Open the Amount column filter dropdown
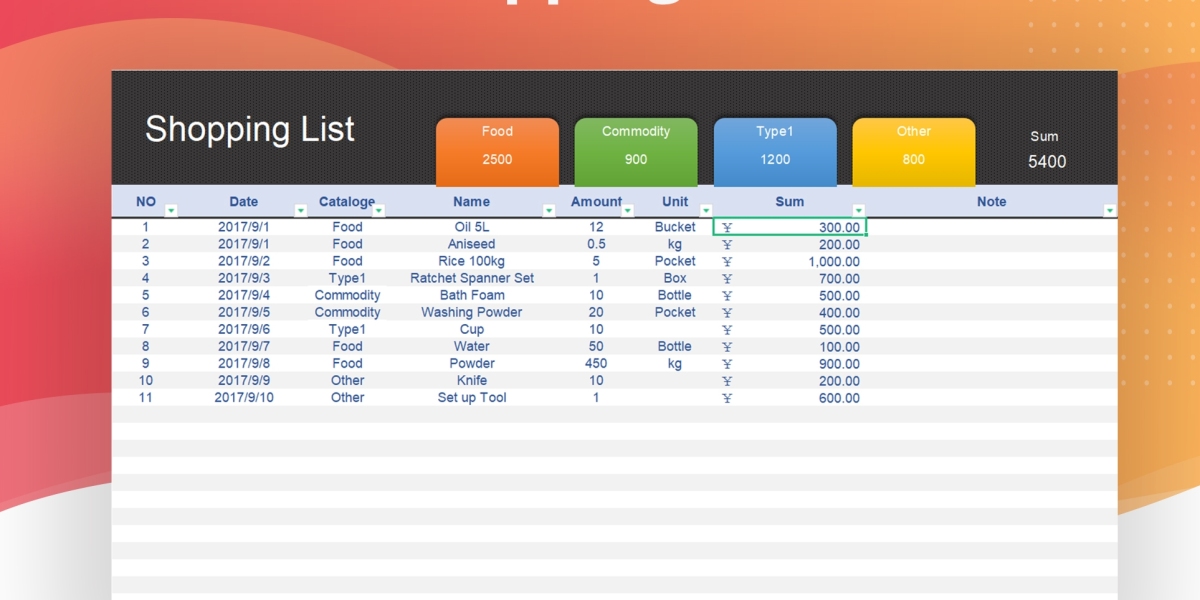The image size is (1200, 600). pos(628,210)
